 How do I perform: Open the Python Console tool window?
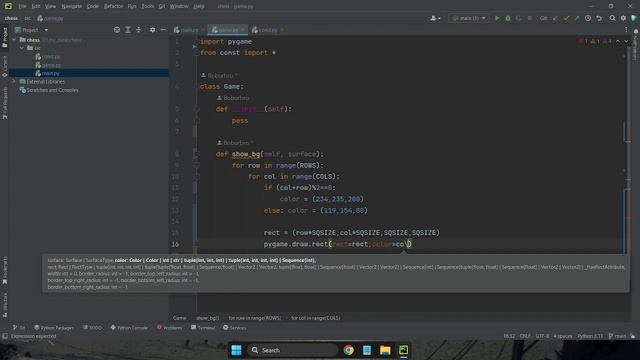[x=129, y=328]
